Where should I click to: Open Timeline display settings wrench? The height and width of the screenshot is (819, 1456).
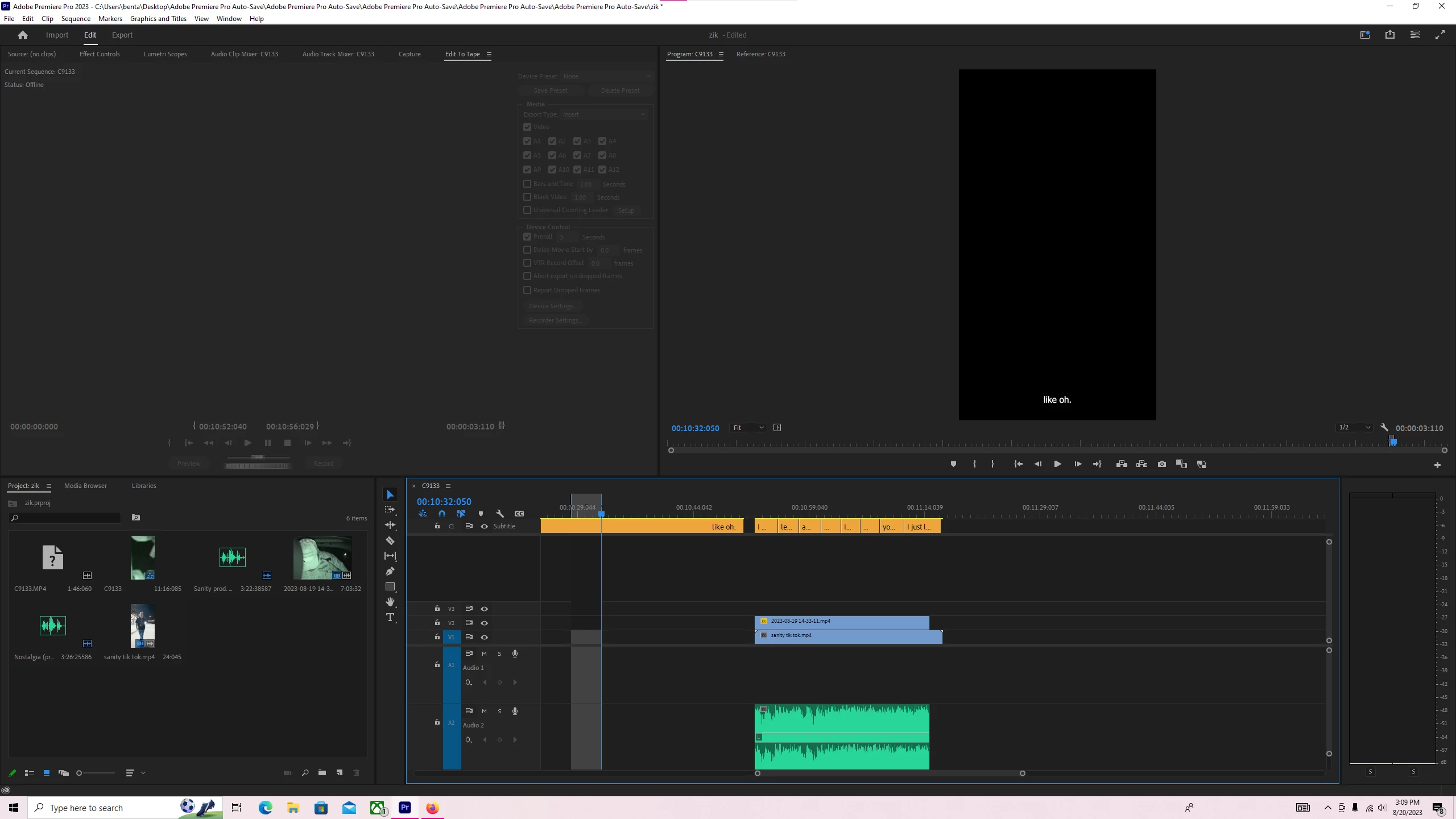500,514
